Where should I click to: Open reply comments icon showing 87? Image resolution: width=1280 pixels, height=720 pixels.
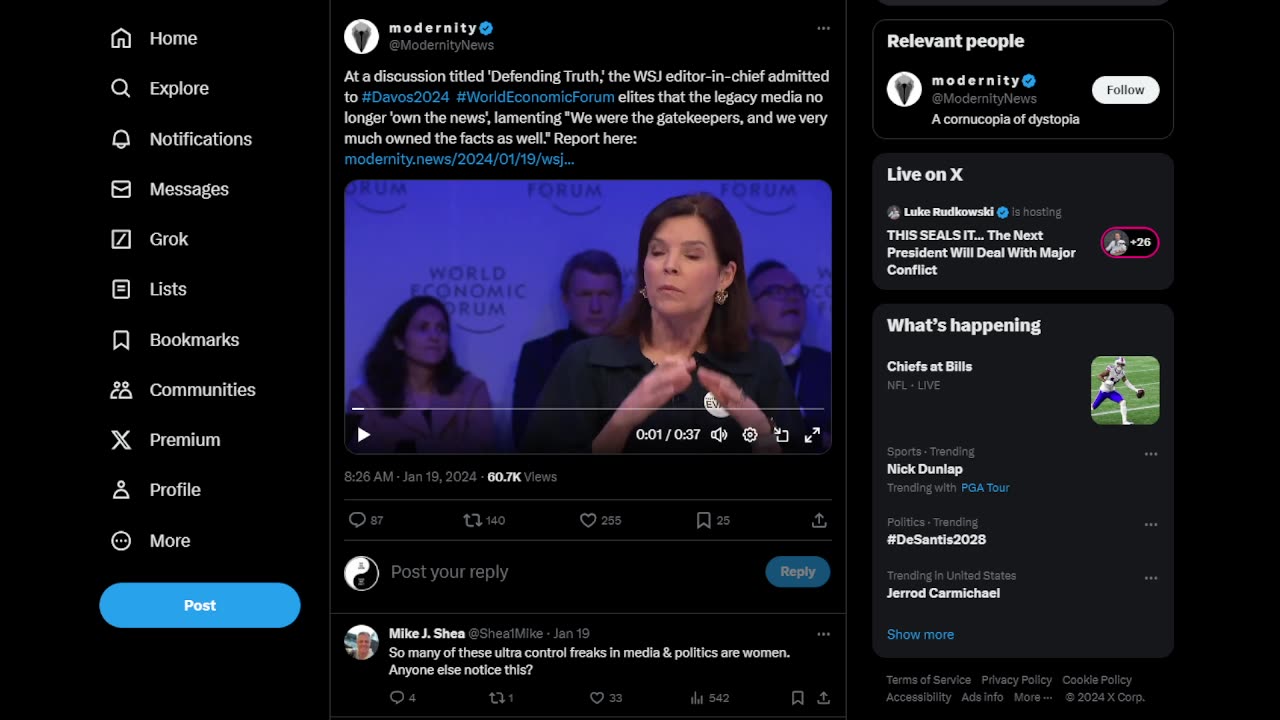point(357,520)
